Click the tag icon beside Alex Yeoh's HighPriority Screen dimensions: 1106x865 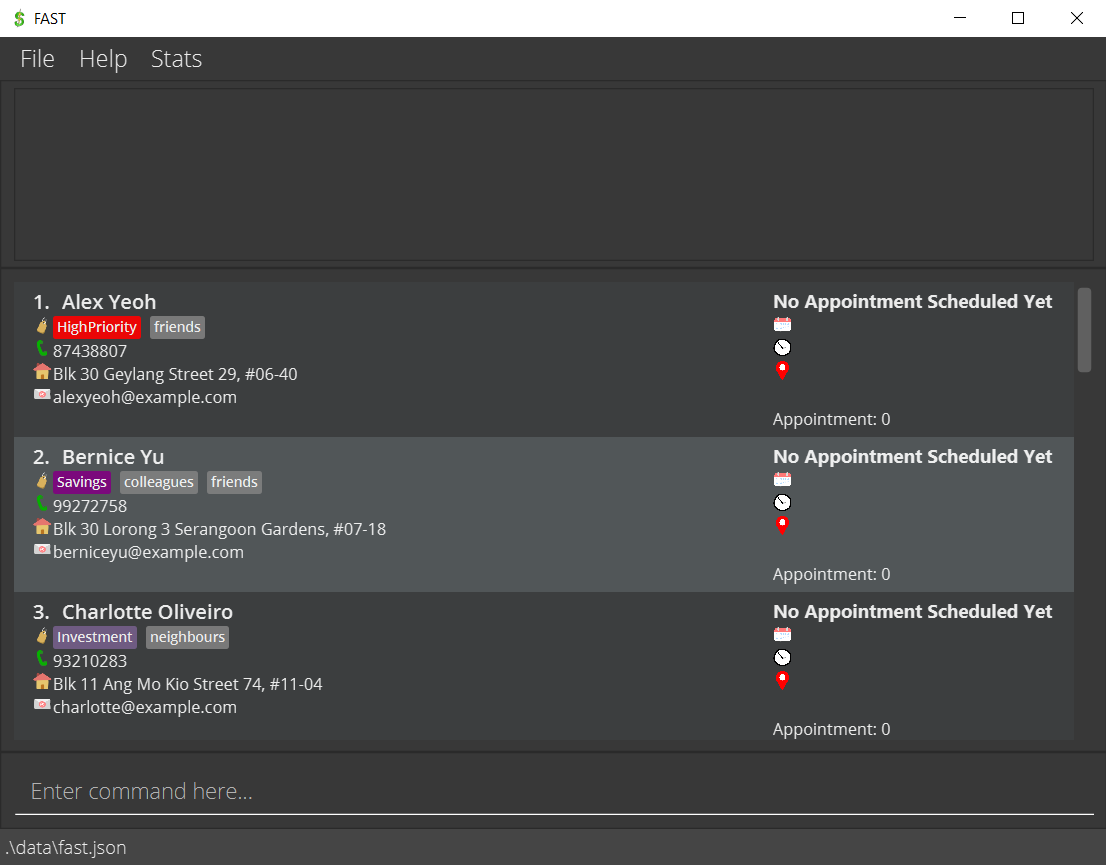(42, 327)
